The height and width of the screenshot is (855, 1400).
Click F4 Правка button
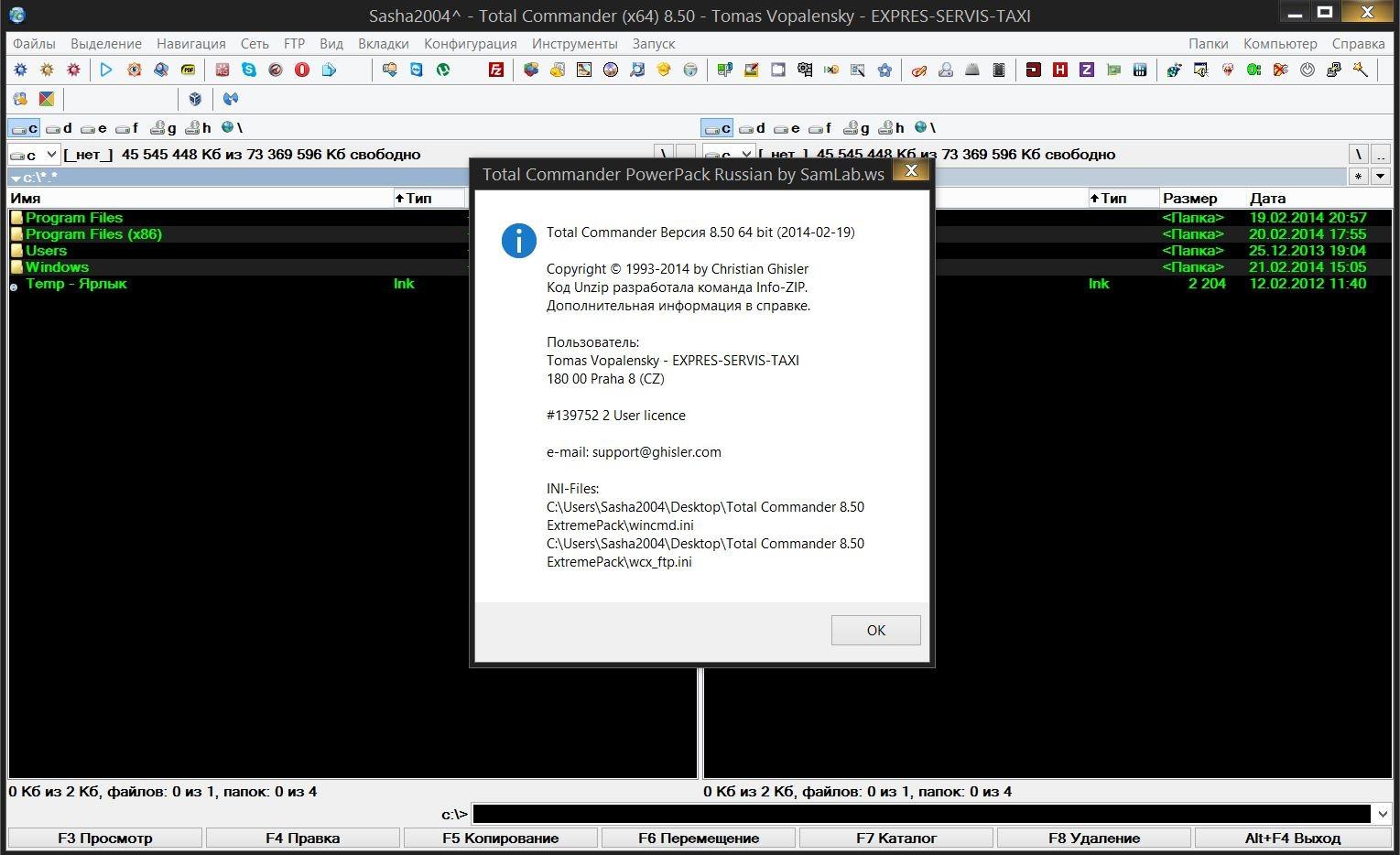click(x=303, y=838)
